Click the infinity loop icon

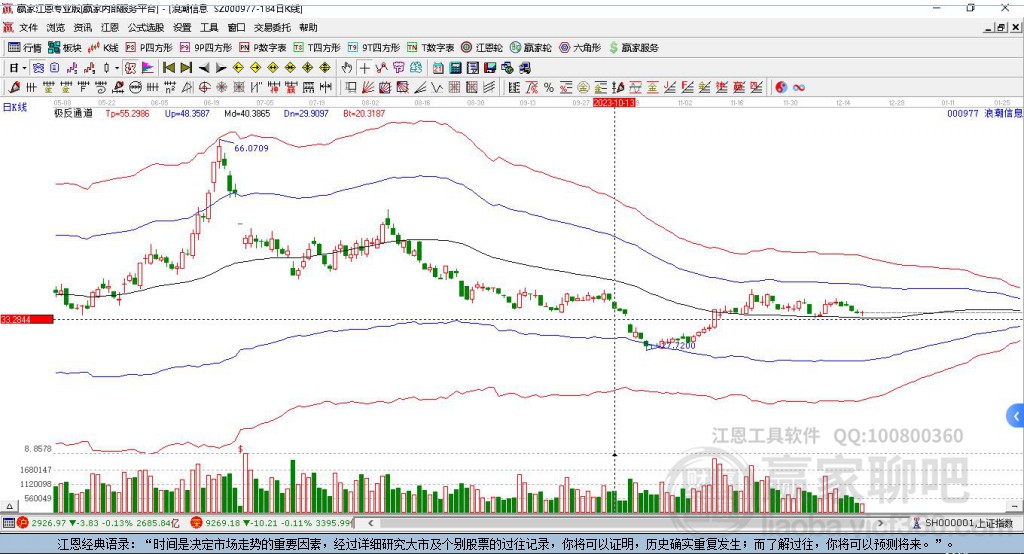[x=799, y=87]
